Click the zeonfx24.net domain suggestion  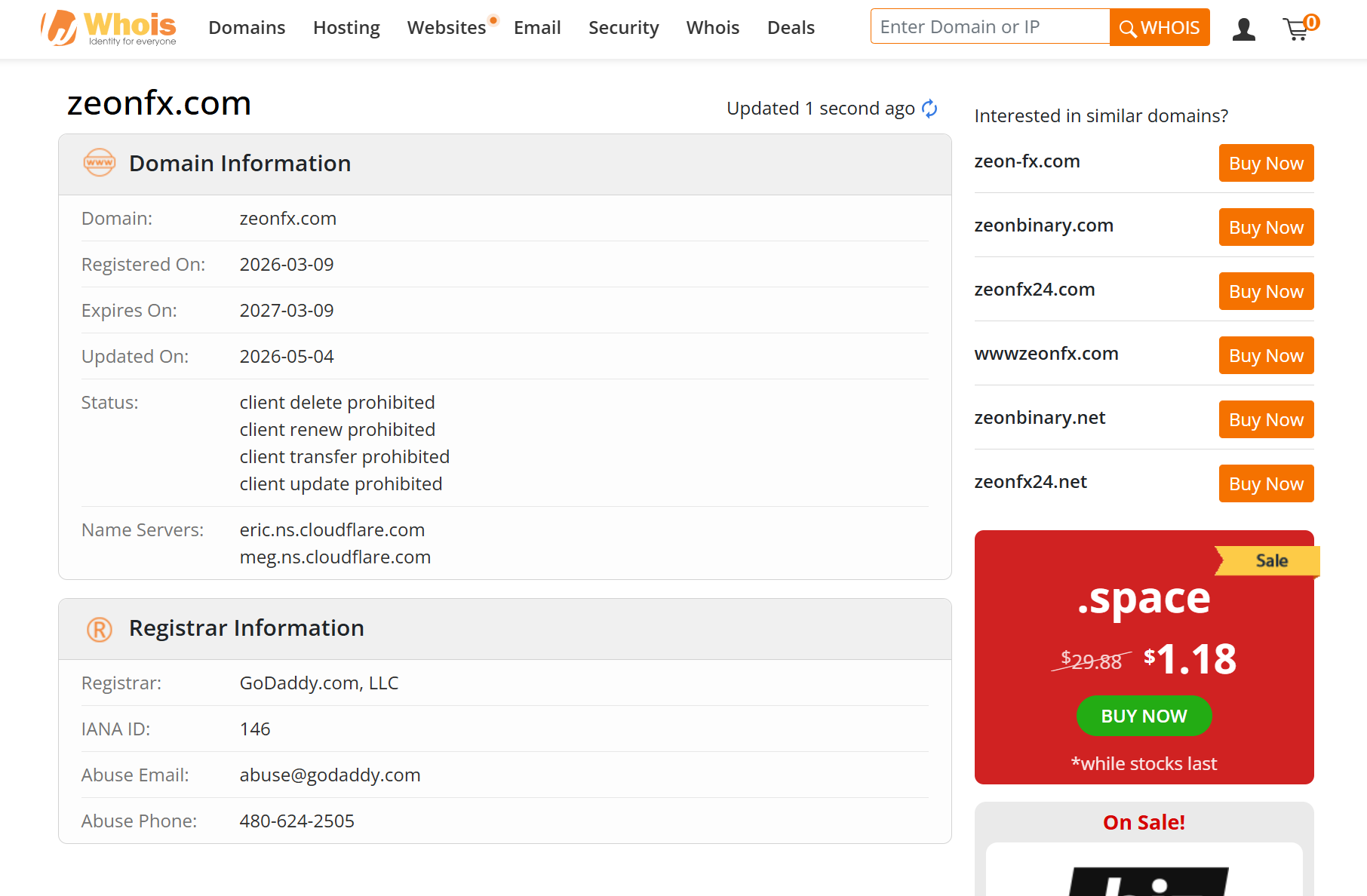click(1031, 482)
